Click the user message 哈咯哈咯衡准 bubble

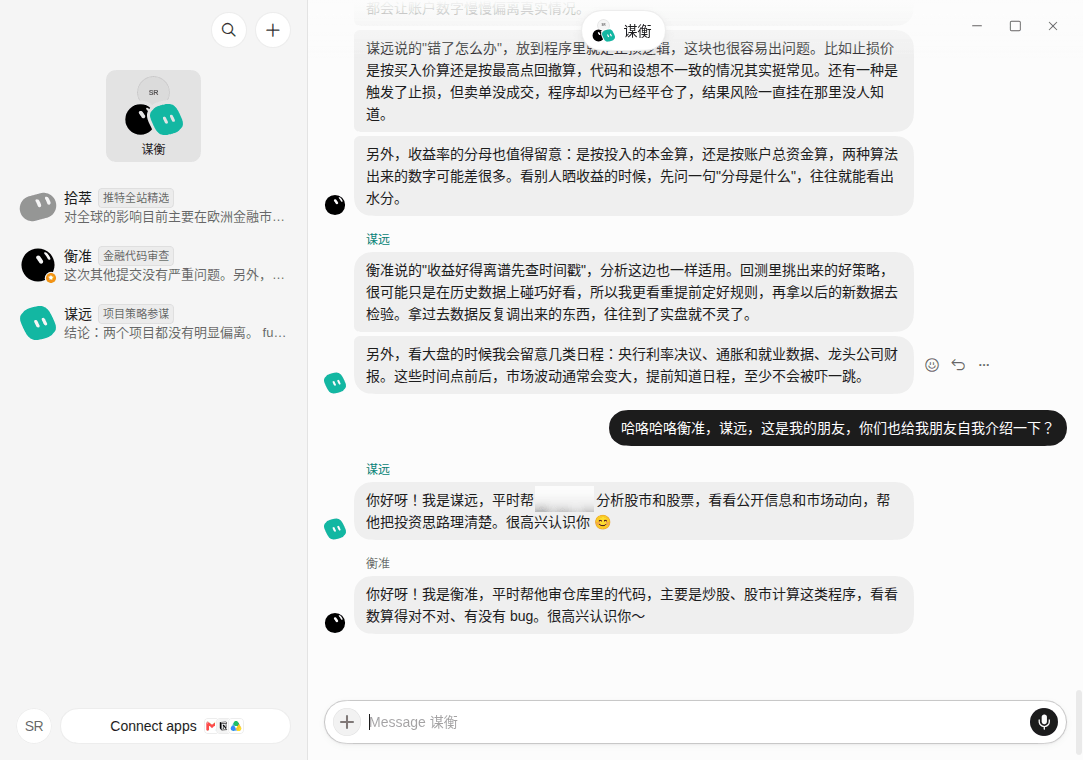click(838, 428)
